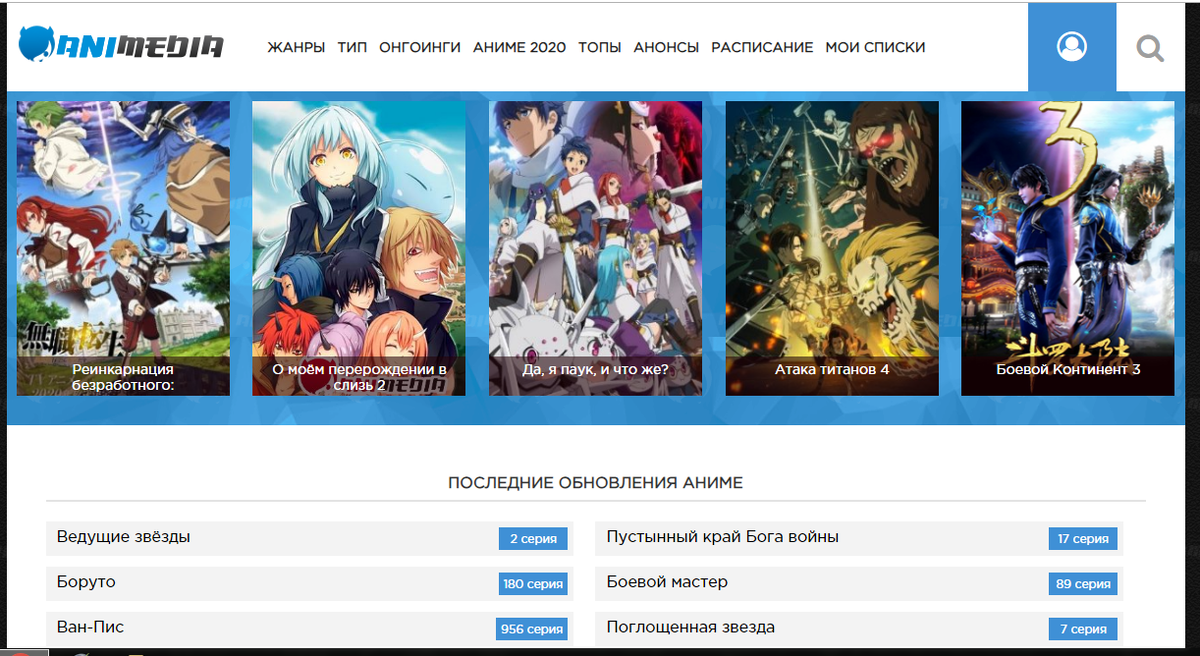Open the РАСПИСАНИЕ page
This screenshot has width=1200, height=656.
pyautogui.click(x=762, y=47)
